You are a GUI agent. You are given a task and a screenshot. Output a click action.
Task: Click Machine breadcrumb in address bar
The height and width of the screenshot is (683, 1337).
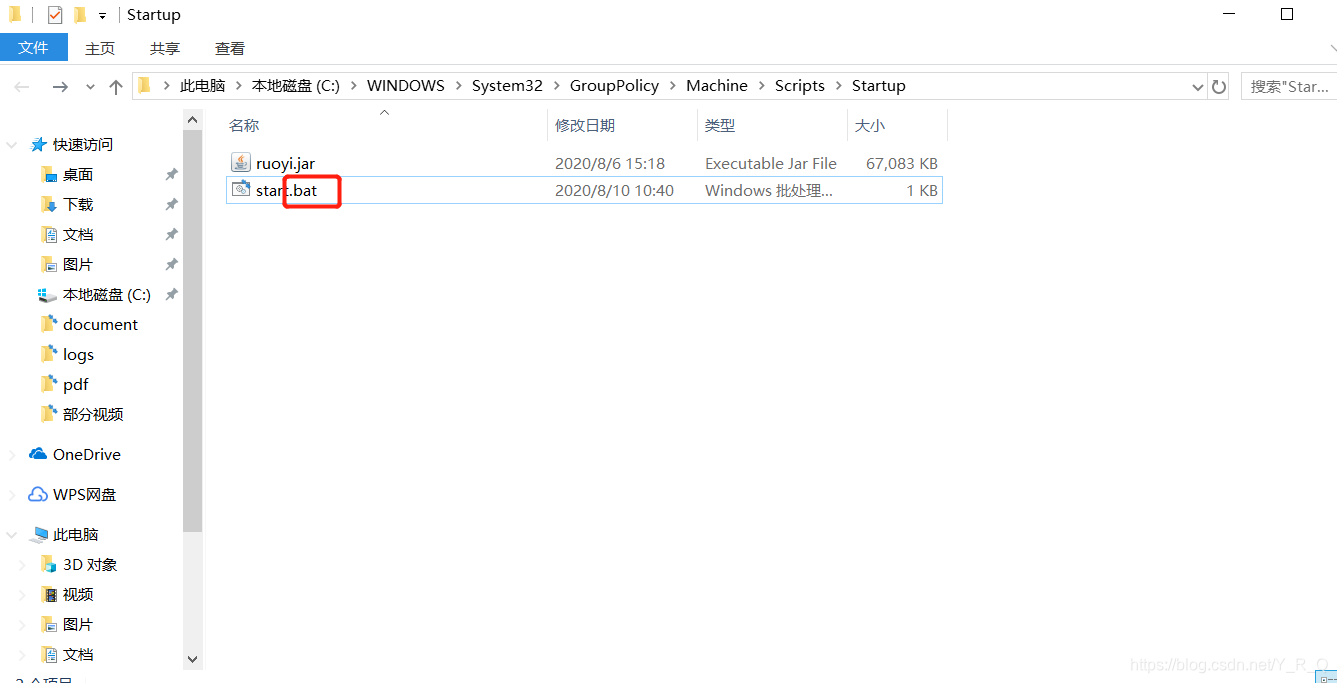pyautogui.click(x=717, y=86)
